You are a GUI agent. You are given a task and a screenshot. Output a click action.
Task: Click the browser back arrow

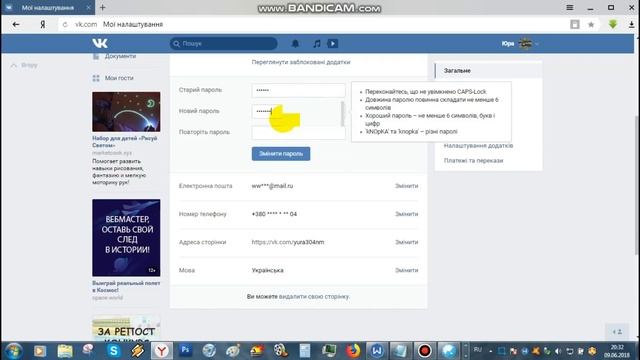(x=16, y=24)
